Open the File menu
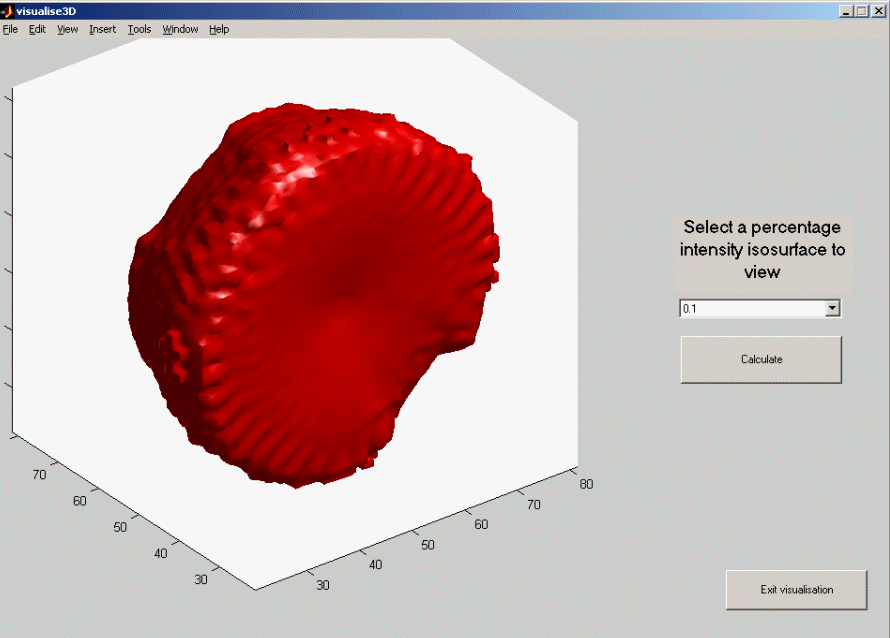 point(10,29)
